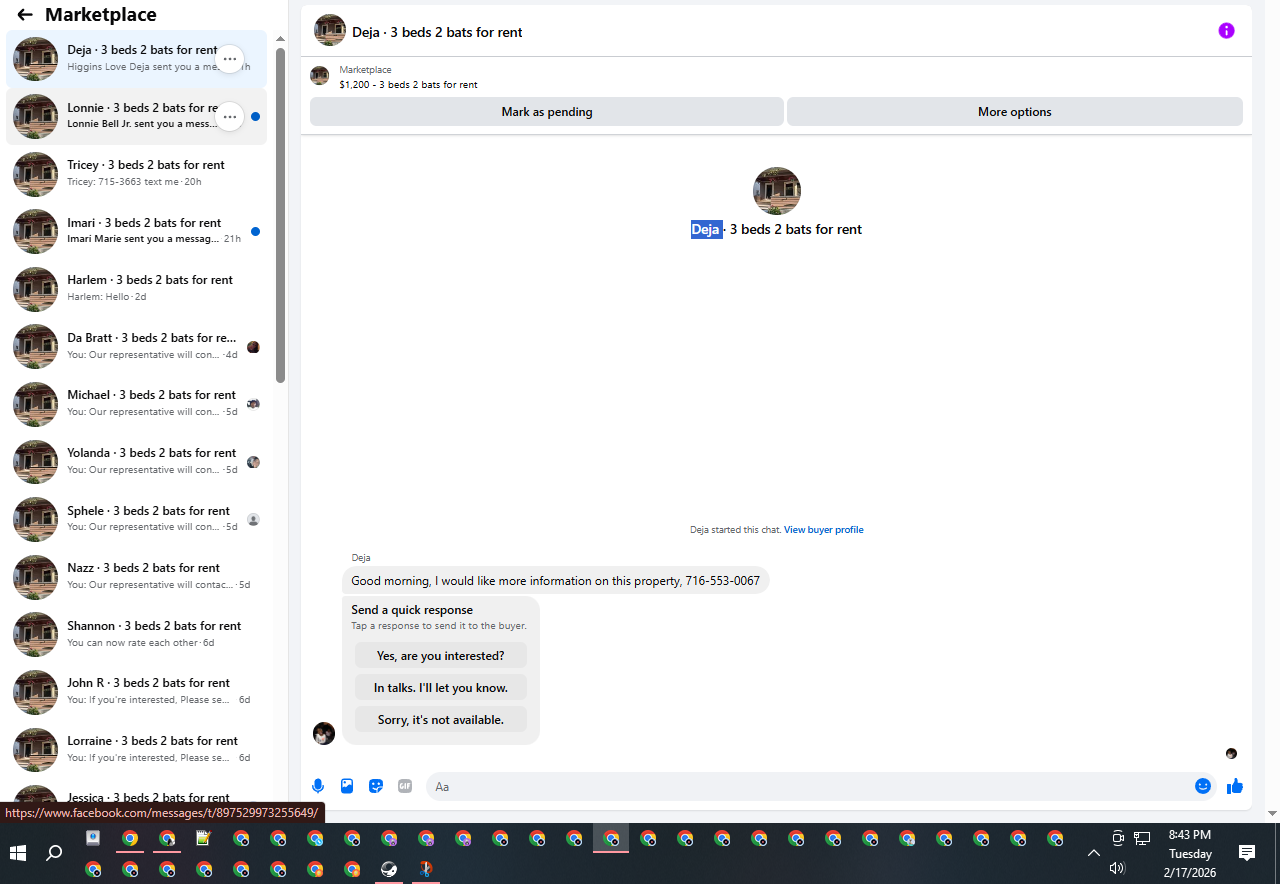Click the seen avatar on Sphele's row

click(x=253, y=520)
